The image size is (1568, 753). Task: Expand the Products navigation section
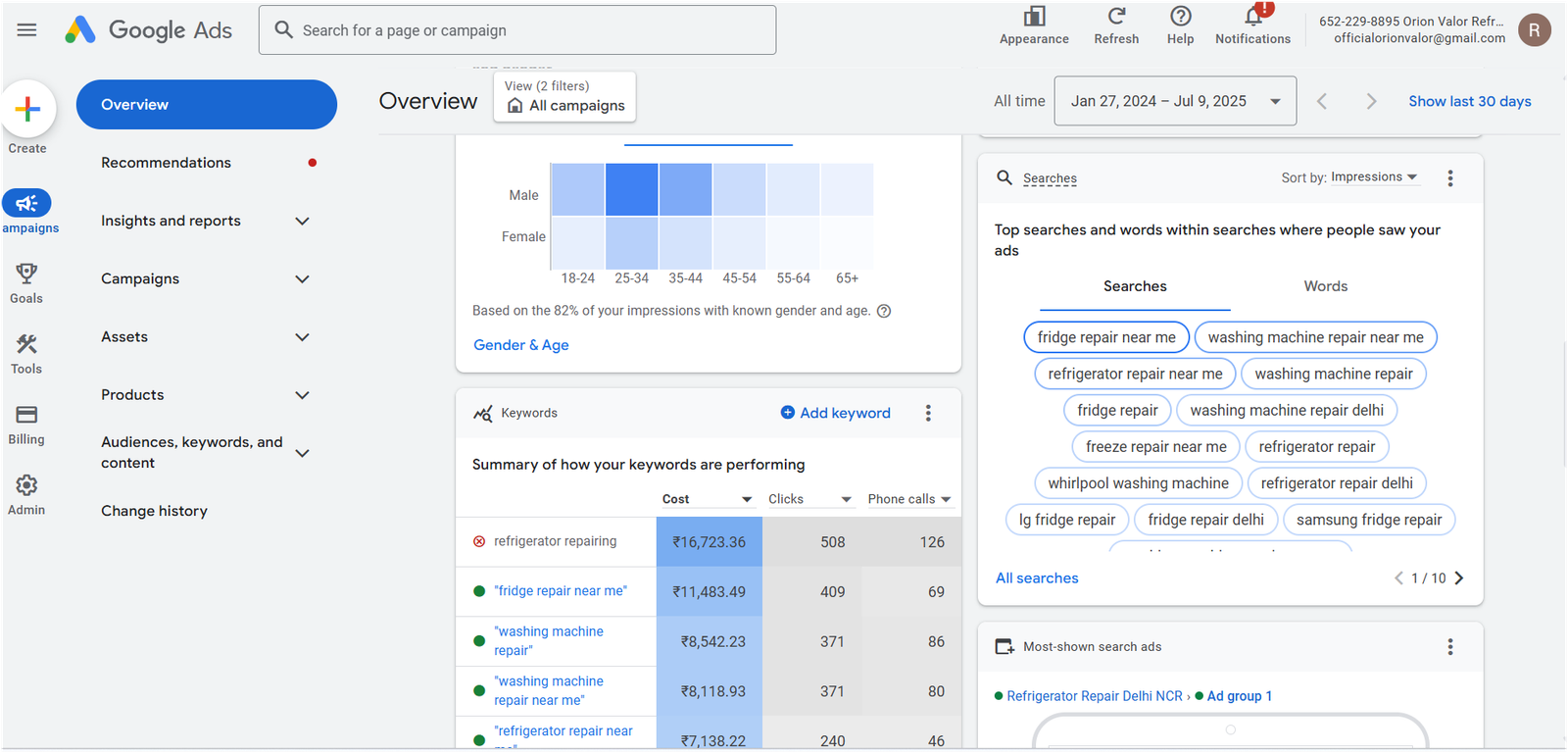[303, 394]
